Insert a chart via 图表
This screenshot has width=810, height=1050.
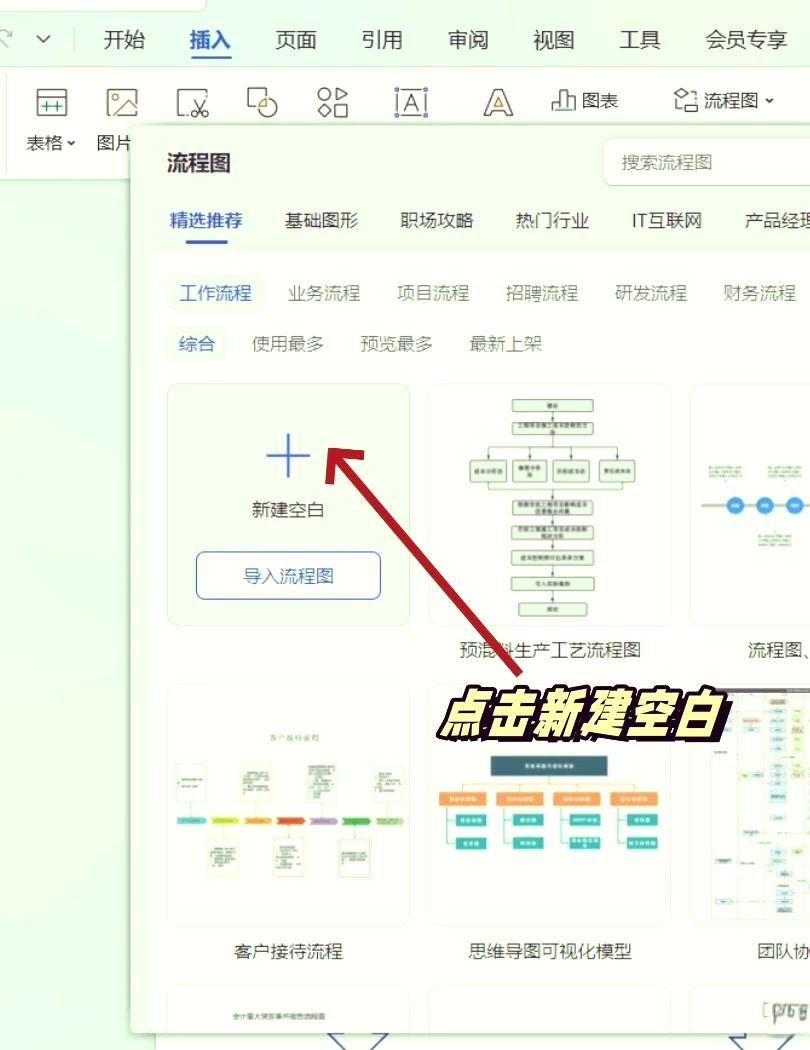(584, 101)
